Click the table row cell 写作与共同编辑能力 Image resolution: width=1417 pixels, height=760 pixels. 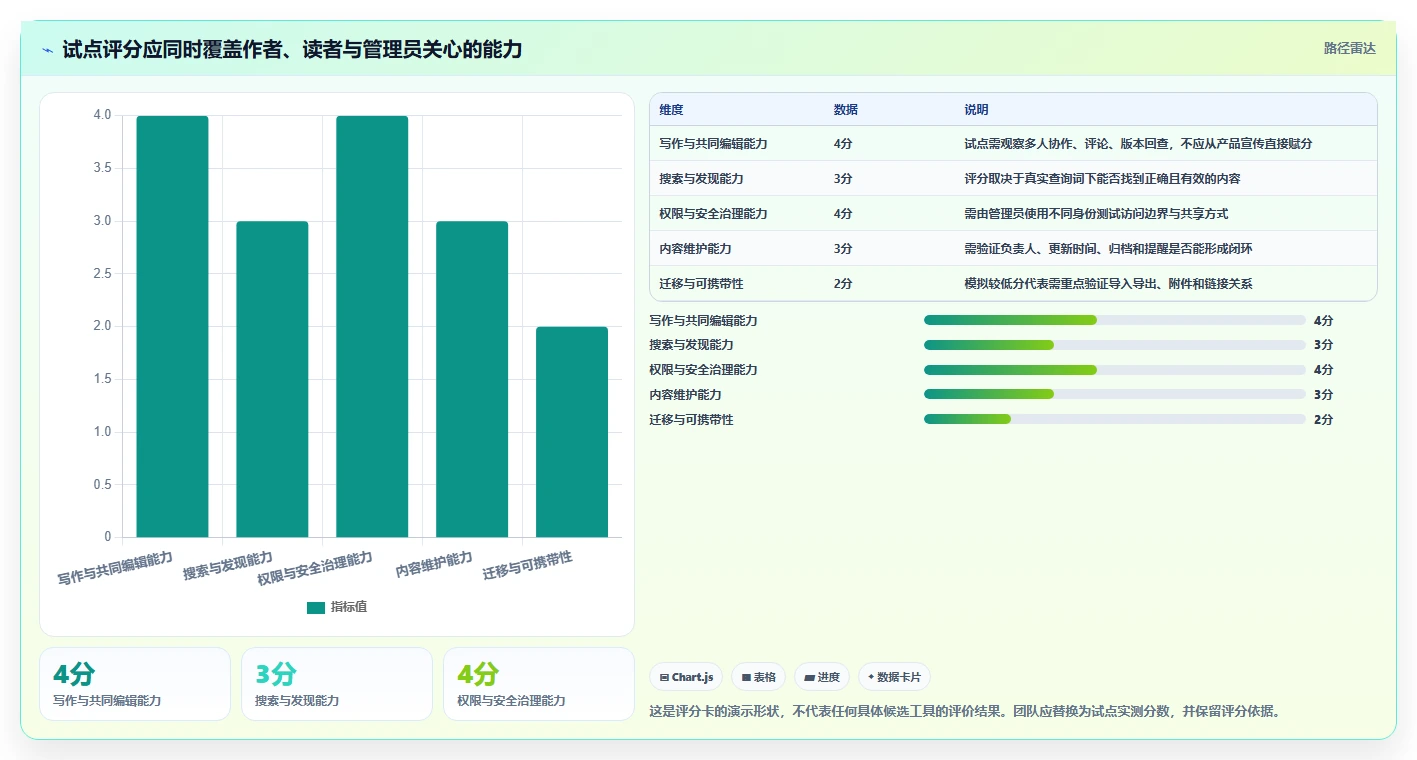[713, 144]
